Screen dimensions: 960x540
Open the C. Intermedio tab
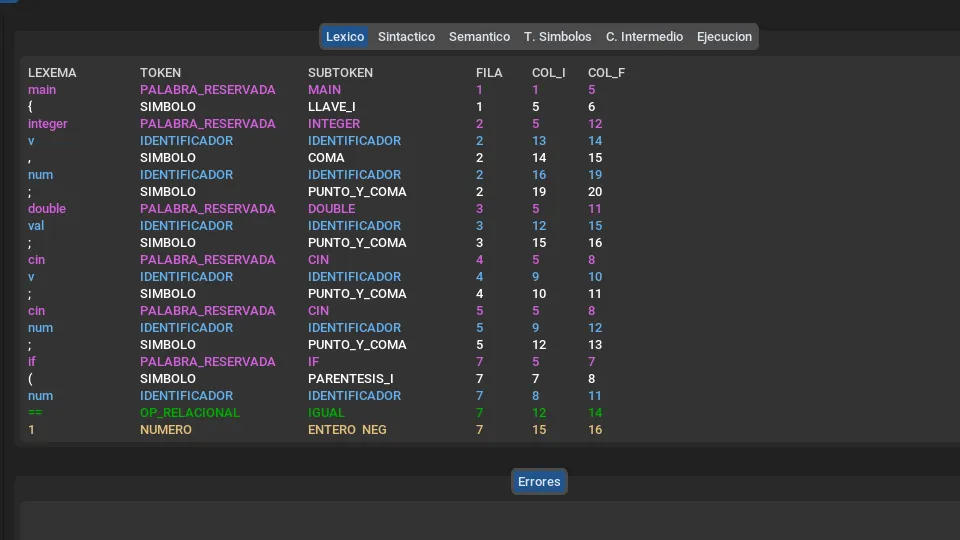point(644,37)
